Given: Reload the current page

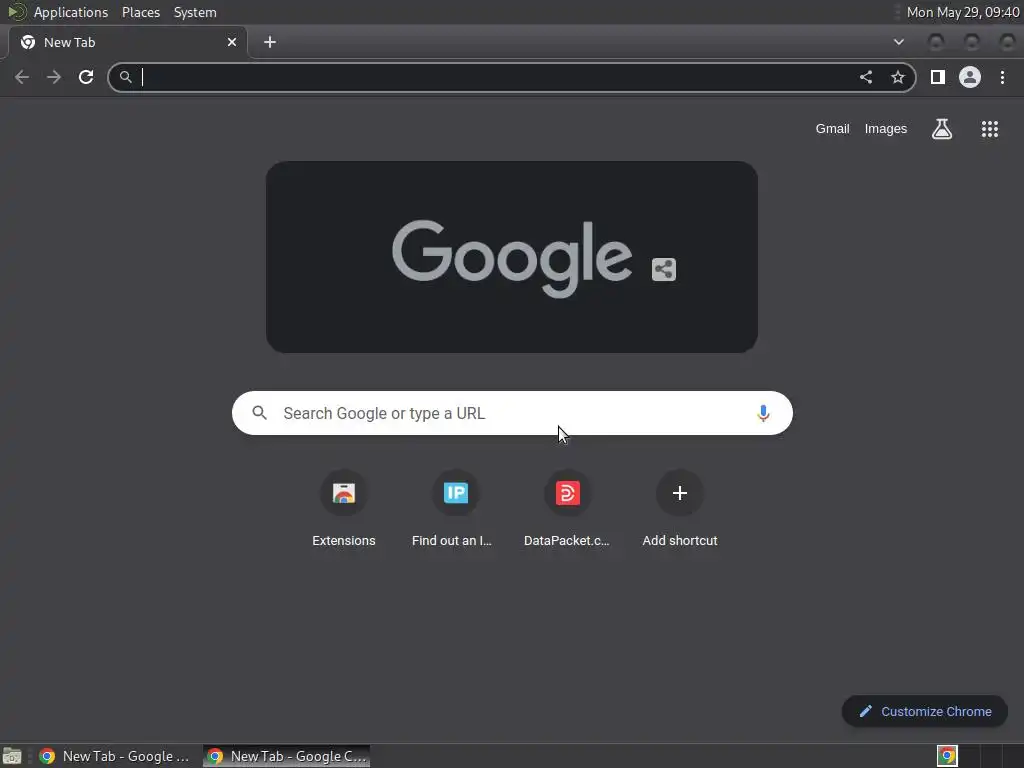Looking at the screenshot, I should 86,77.
